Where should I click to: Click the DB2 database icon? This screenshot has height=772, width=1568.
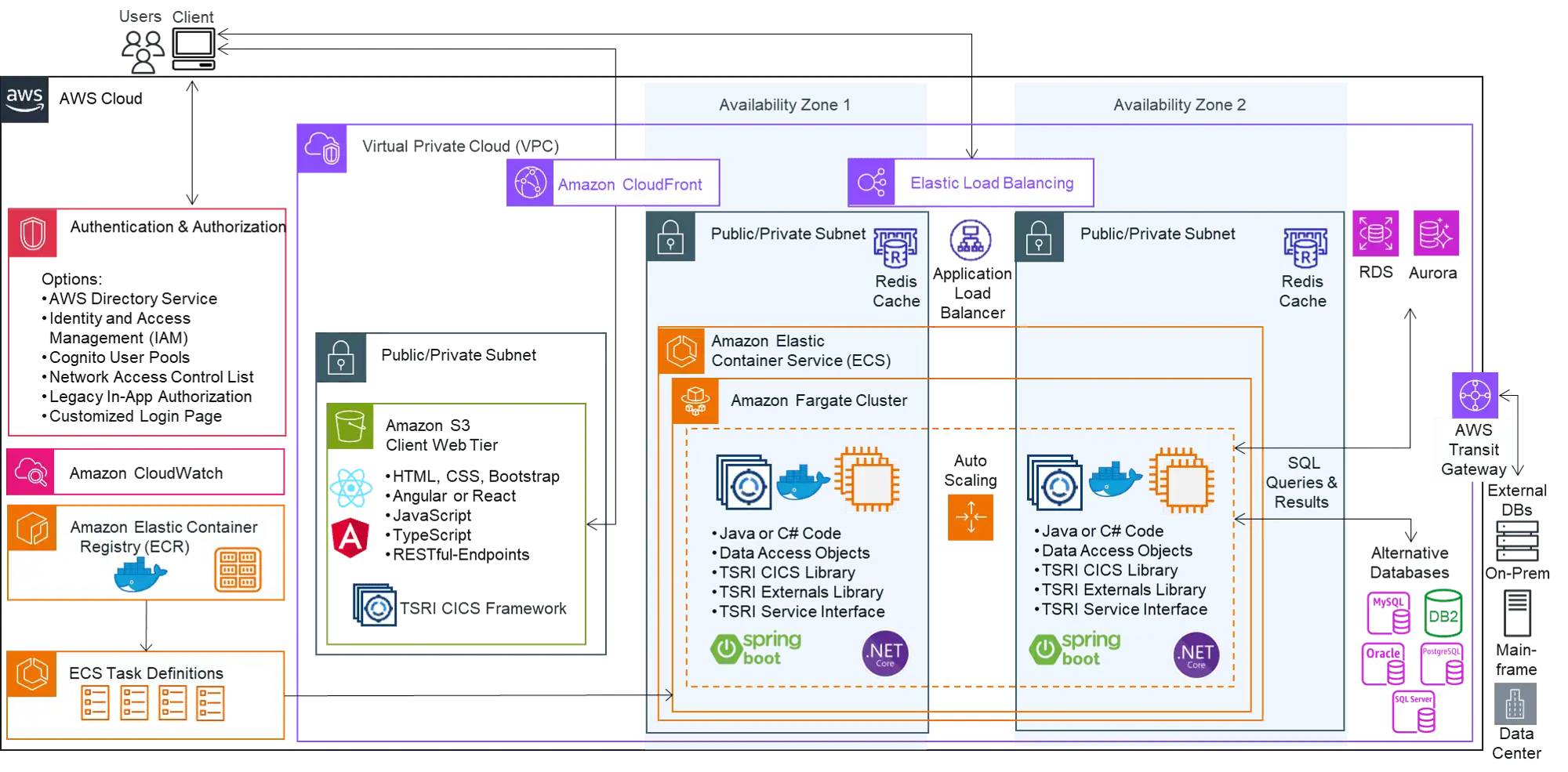[x=1443, y=614]
